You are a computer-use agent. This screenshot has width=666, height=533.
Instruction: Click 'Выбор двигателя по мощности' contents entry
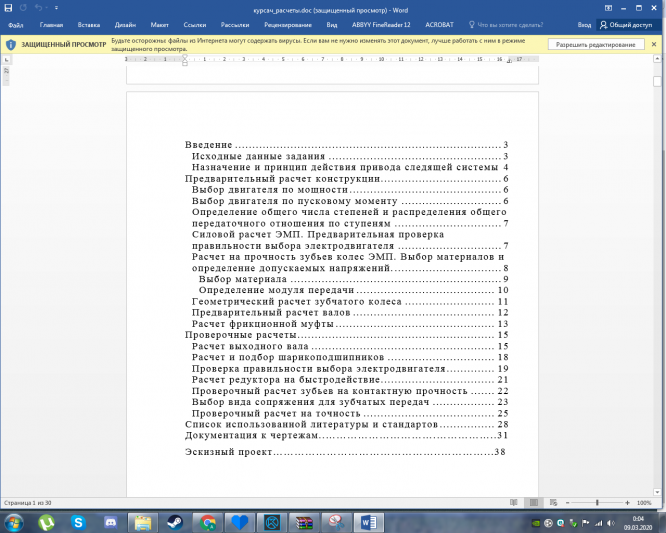270,190
